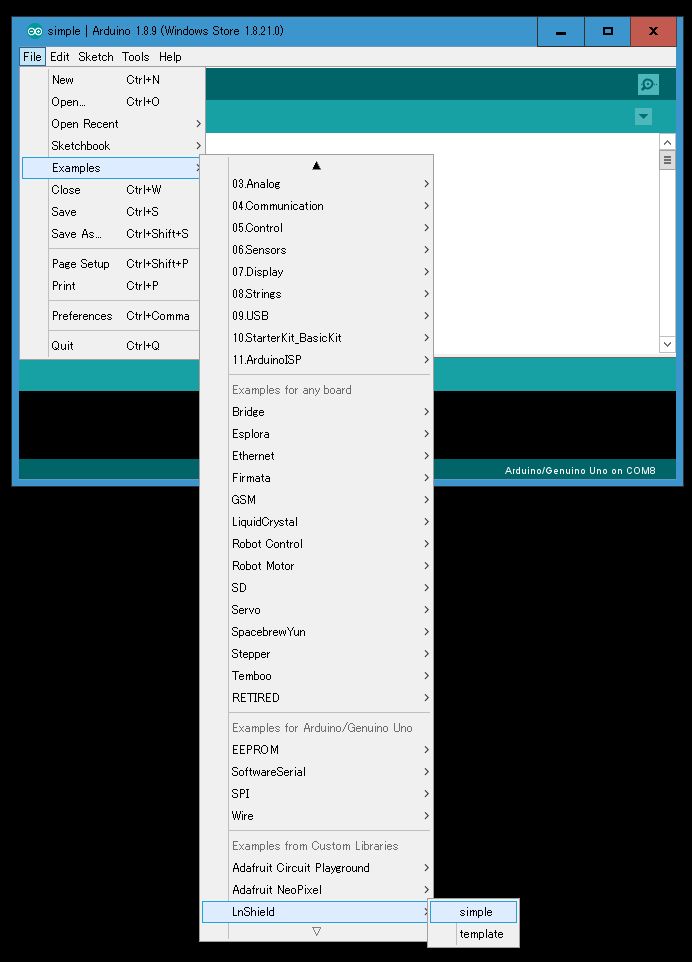Expand 08.Strings examples

pyautogui.click(x=317, y=294)
